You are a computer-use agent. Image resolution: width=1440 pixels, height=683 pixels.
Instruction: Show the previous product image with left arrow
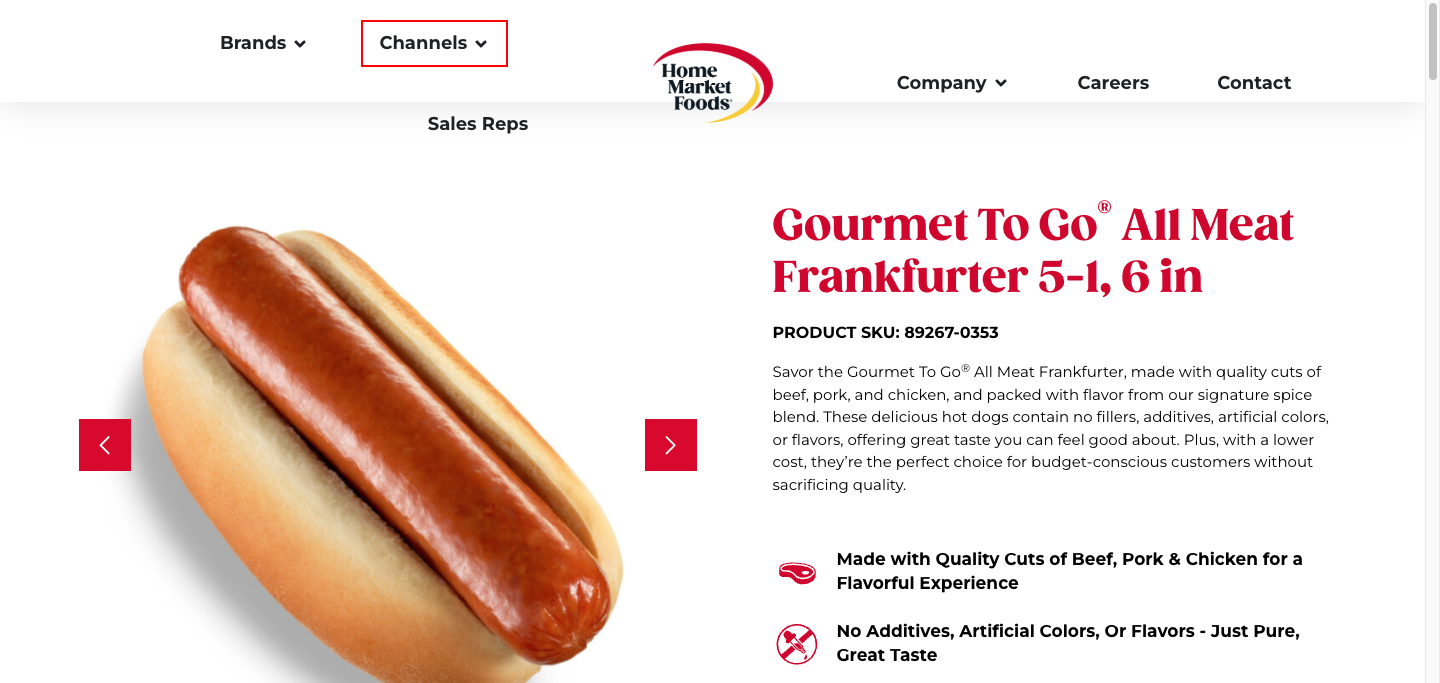click(105, 445)
